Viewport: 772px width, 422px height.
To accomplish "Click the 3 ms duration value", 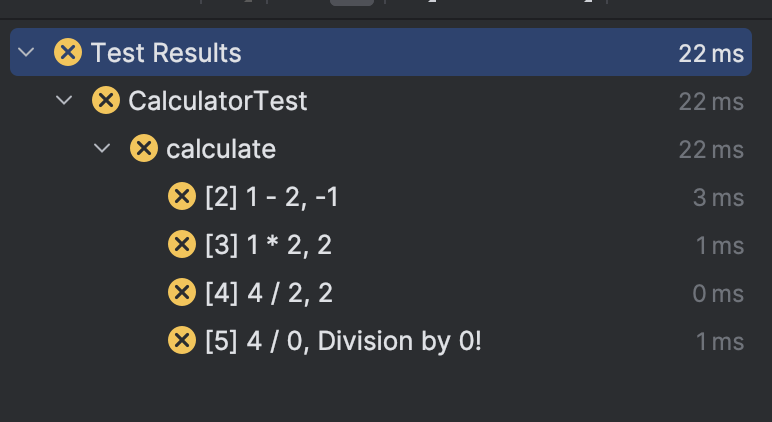I will (718, 198).
